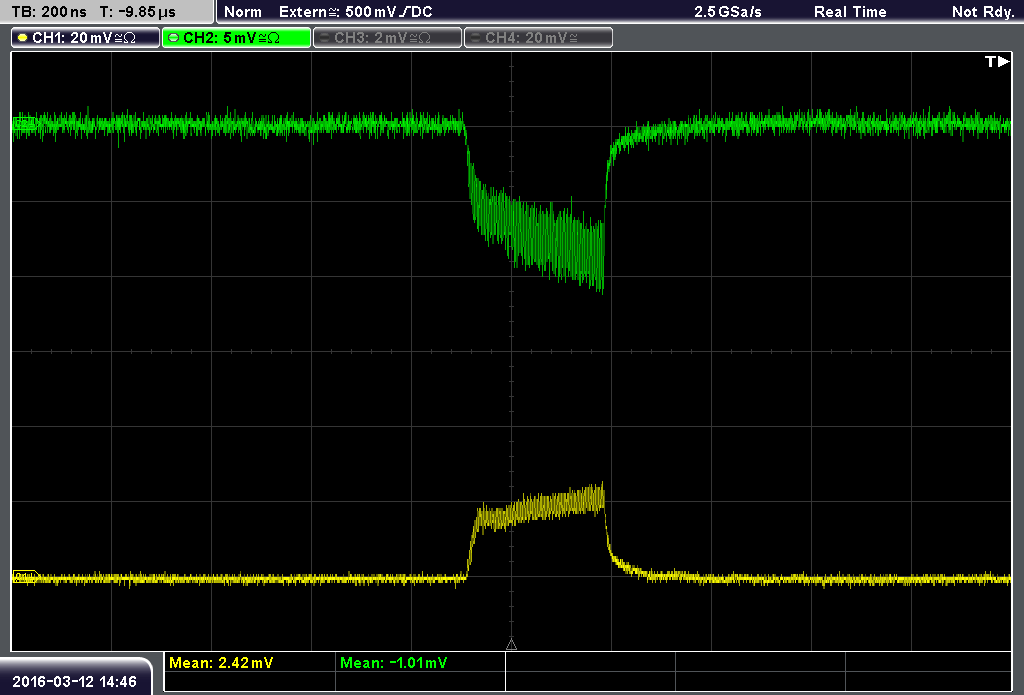The width and height of the screenshot is (1024, 695).
Task: Click the yellow CH1 ground level marker
Action: [x=25, y=576]
